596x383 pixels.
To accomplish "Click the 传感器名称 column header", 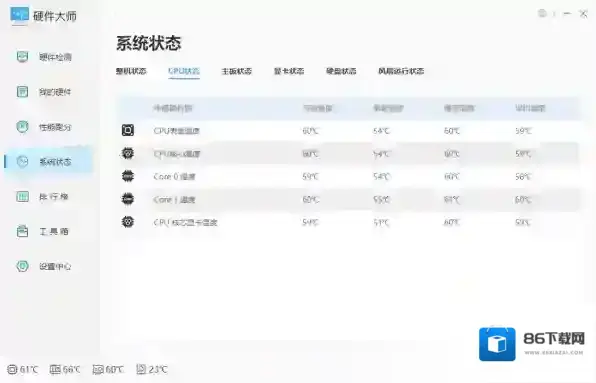I will click(173, 109).
